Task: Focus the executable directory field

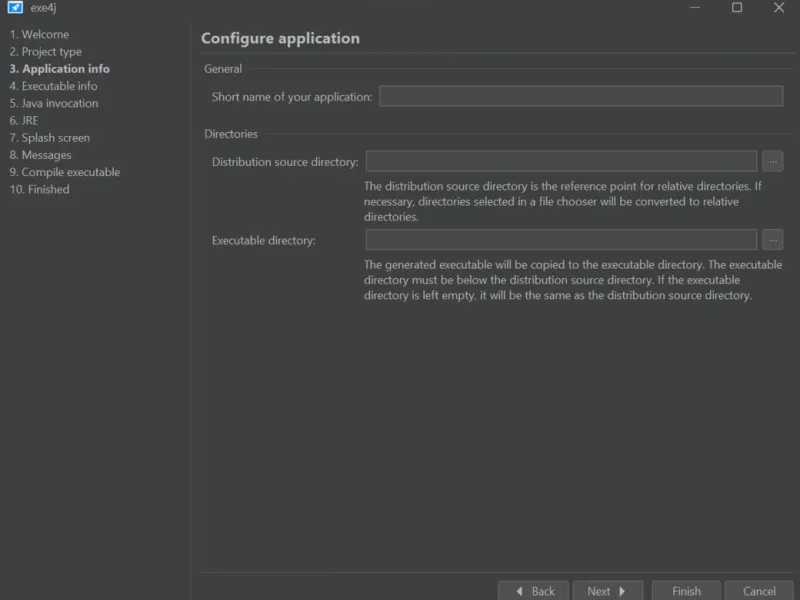Action: coord(561,240)
